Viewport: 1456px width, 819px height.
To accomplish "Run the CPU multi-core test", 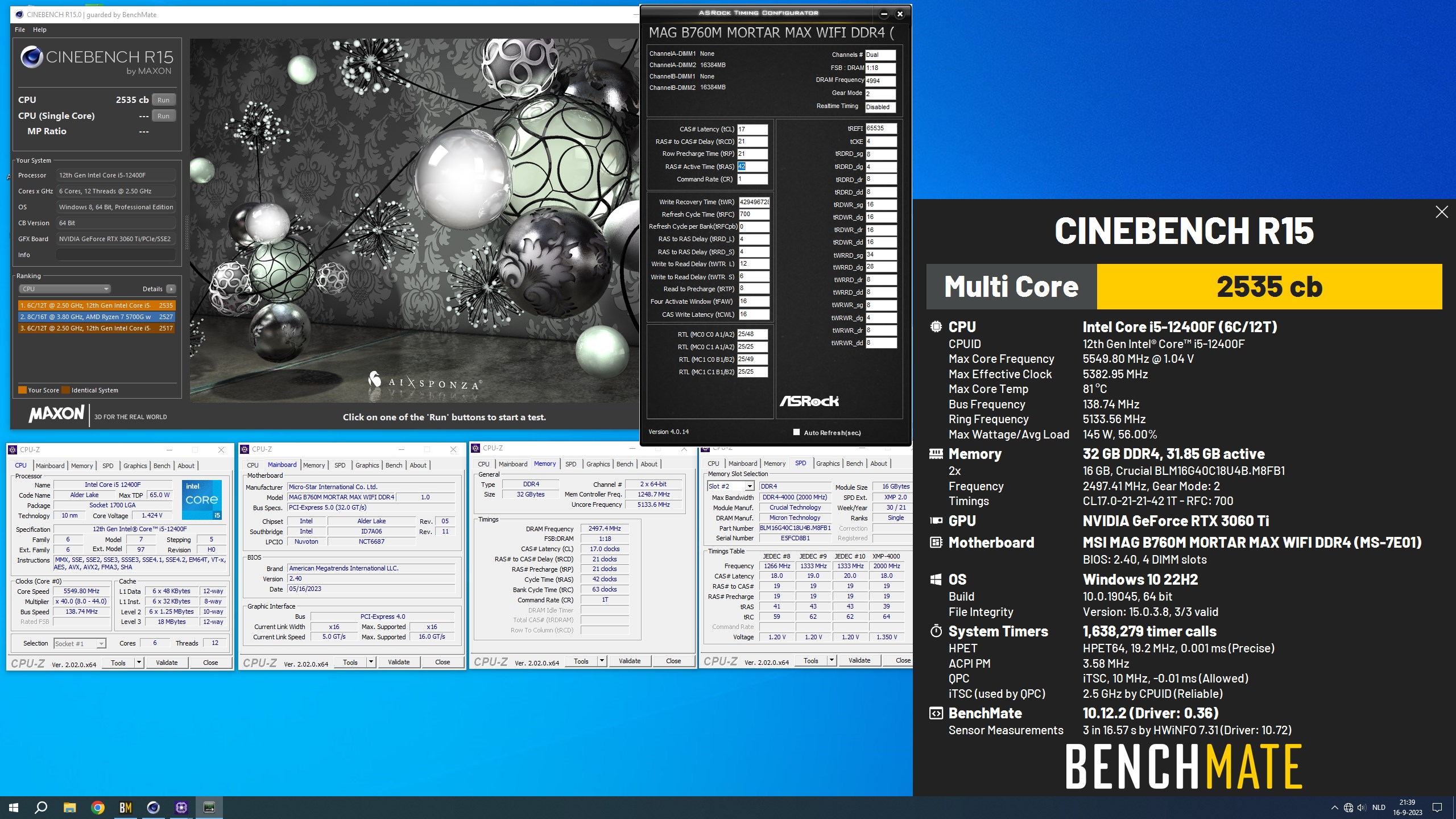I will coord(163,100).
